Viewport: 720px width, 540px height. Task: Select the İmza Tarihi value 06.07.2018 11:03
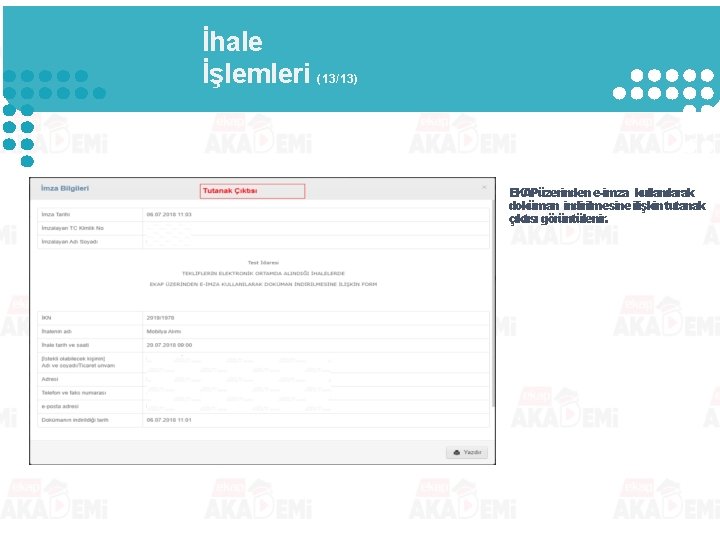(x=169, y=214)
